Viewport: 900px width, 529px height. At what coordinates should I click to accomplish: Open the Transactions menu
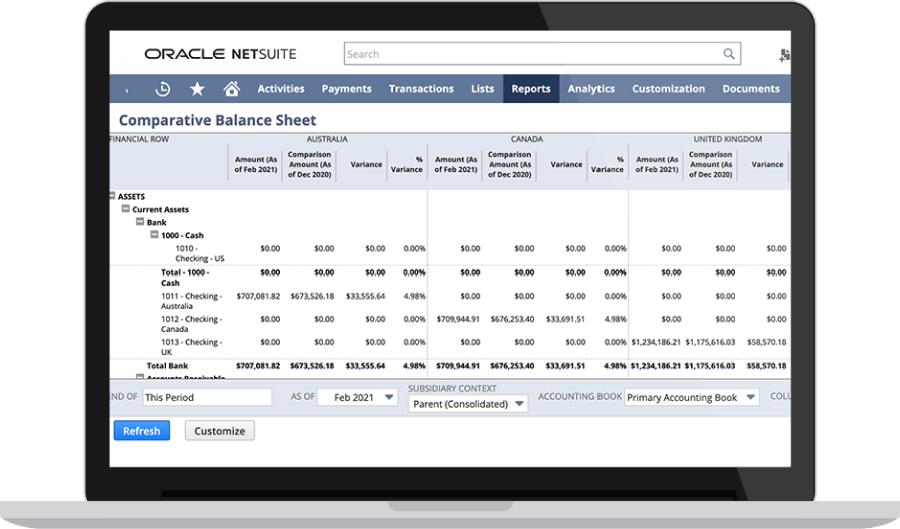(421, 89)
